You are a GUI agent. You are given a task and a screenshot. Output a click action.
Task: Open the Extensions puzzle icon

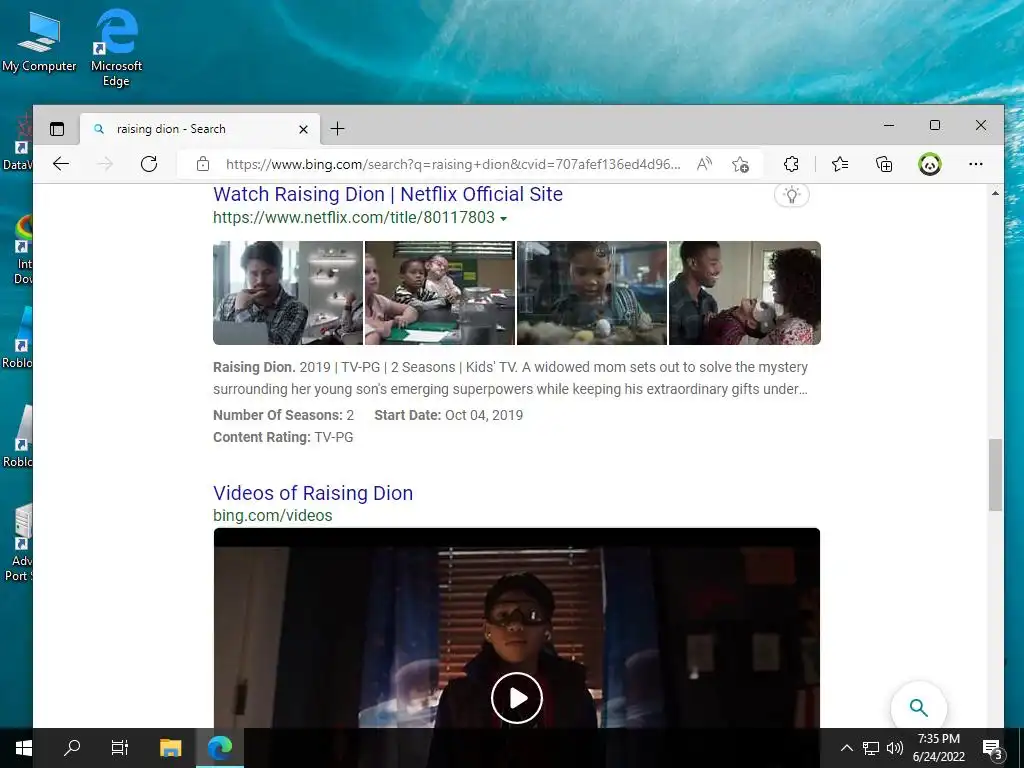click(x=791, y=164)
